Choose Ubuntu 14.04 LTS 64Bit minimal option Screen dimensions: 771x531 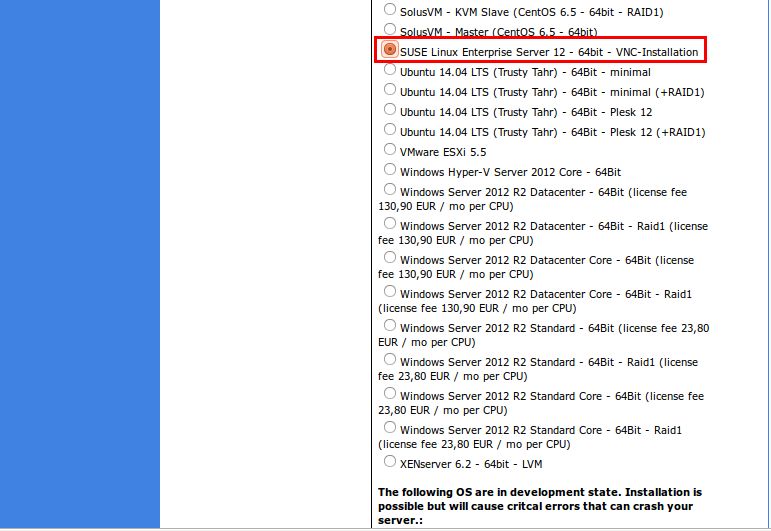tap(389, 70)
